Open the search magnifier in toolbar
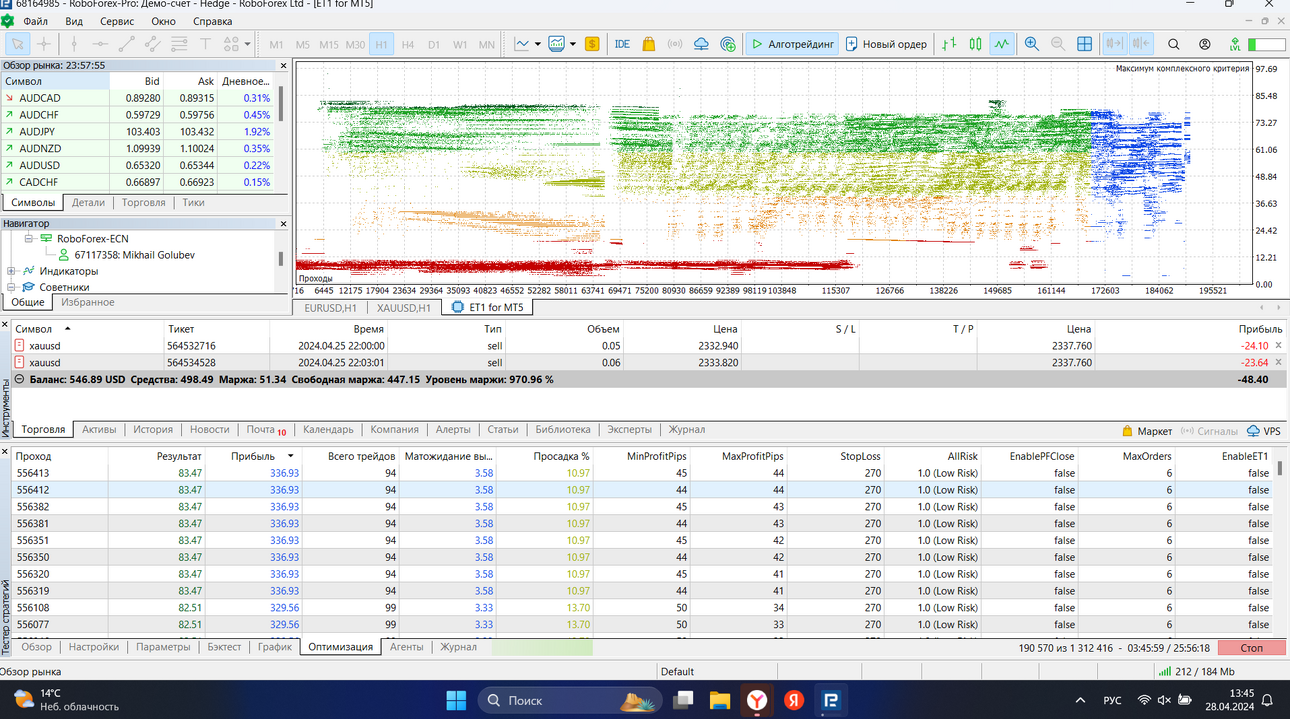This screenshot has height=719, width=1290. click(x=1174, y=44)
